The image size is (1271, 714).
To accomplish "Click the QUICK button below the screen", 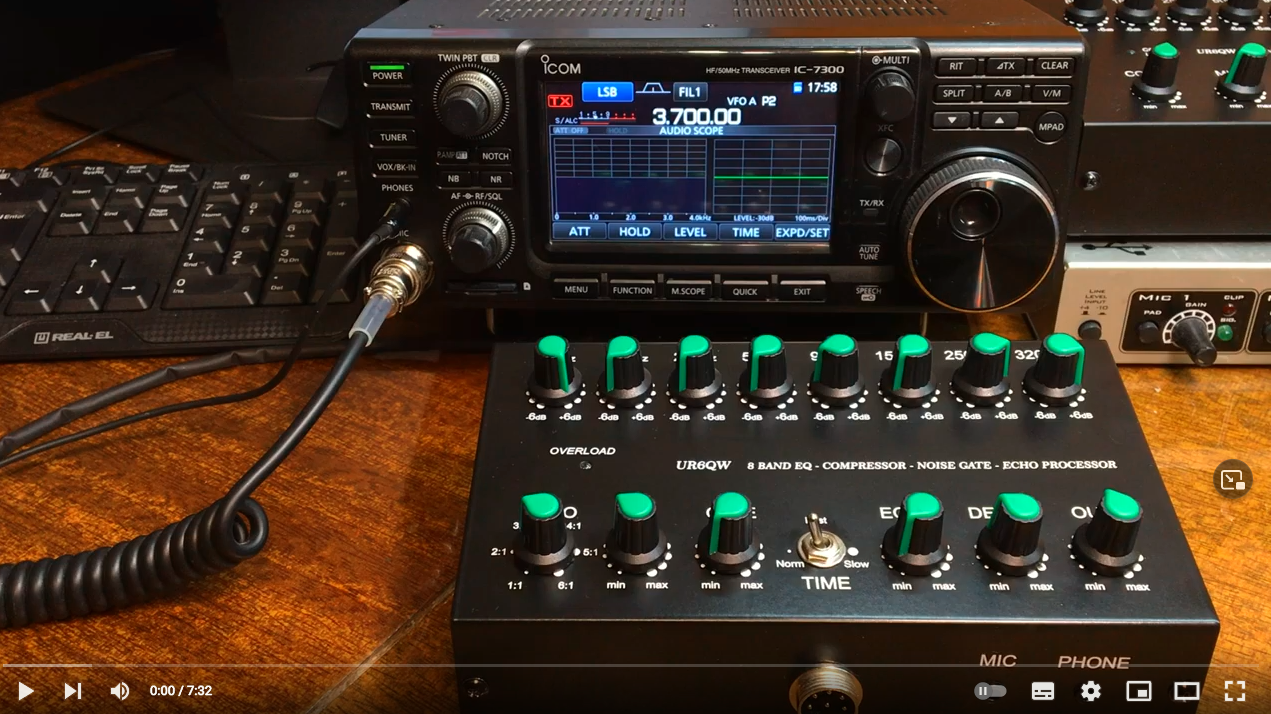I will (744, 291).
